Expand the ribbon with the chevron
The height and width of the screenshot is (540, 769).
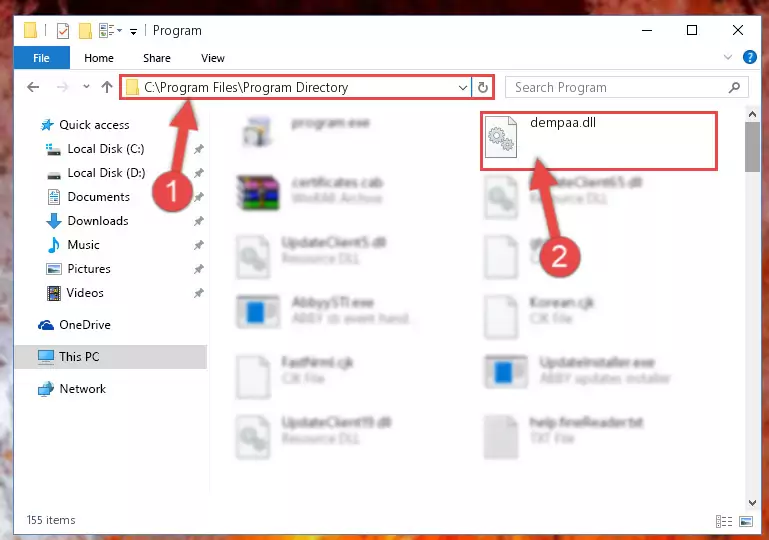[x=728, y=57]
